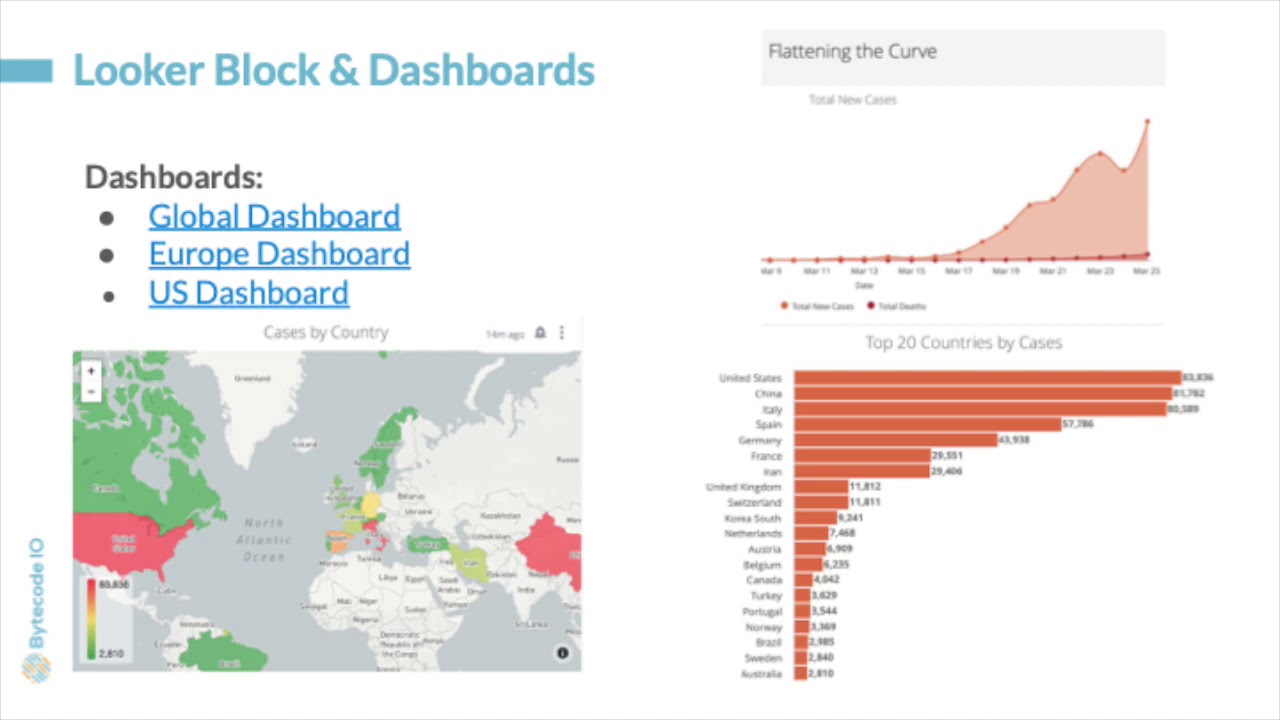Select the United States bar in the chart

[985, 378]
